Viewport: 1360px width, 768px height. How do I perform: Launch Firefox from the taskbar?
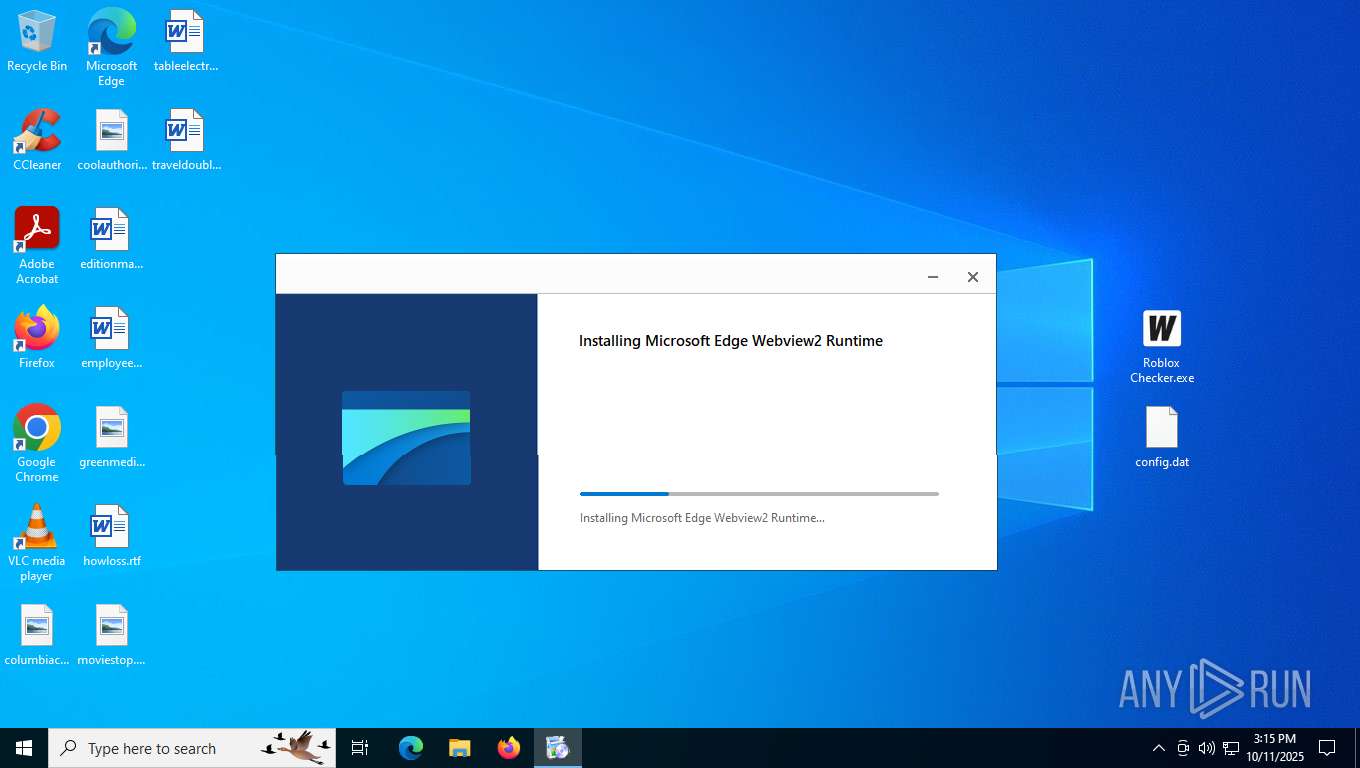[509, 748]
